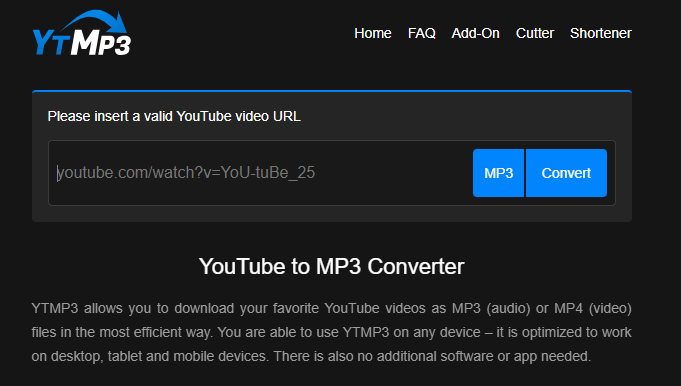Open the Cutter tool page

(x=535, y=33)
